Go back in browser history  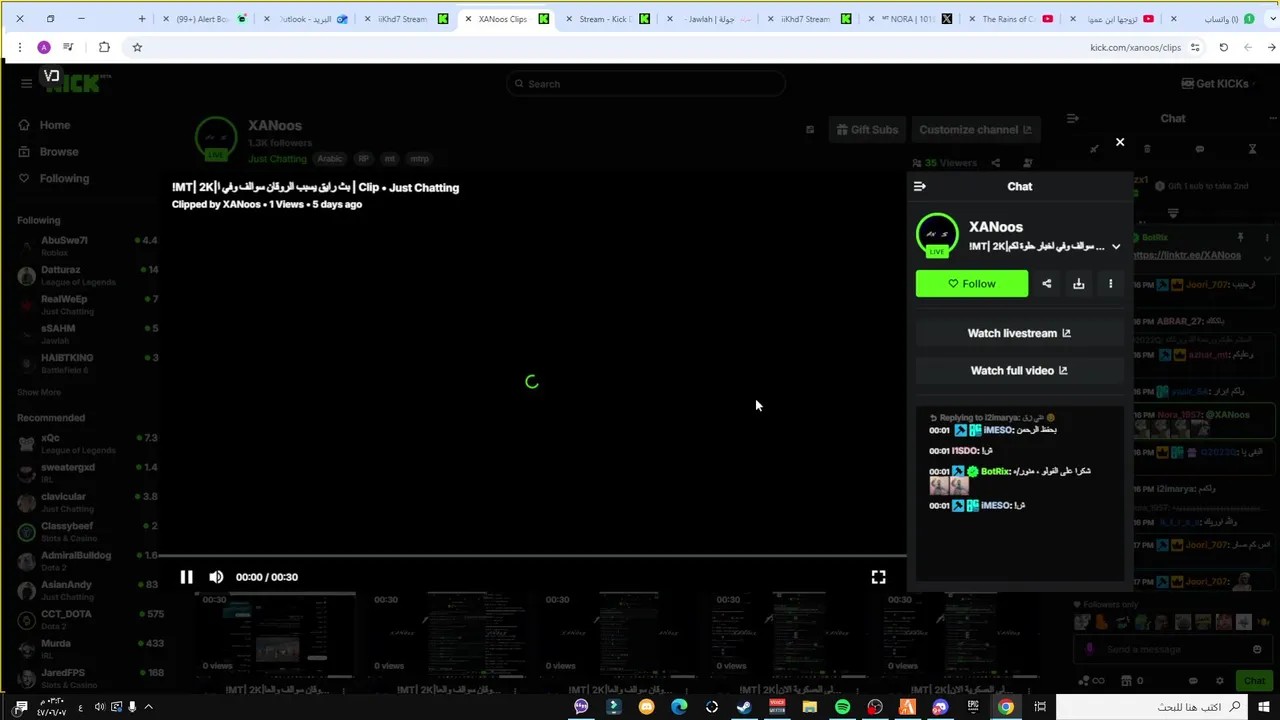click(x=1271, y=47)
